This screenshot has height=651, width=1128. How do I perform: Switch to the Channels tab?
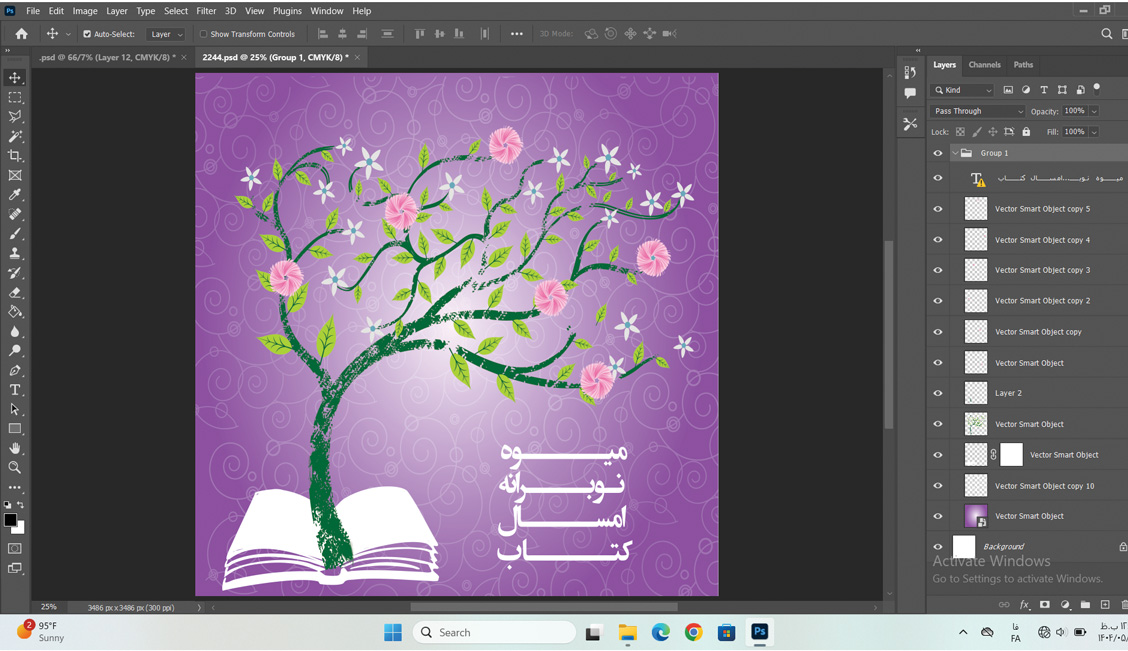[x=984, y=65]
